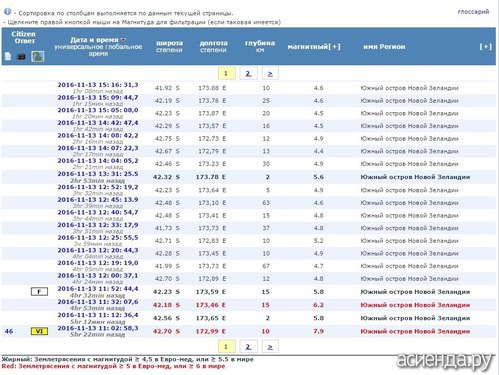Open earthquake 2016-11-13 11:32:07,6
The height and width of the screenshot is (375, 499).
click(x=98, y=302)
